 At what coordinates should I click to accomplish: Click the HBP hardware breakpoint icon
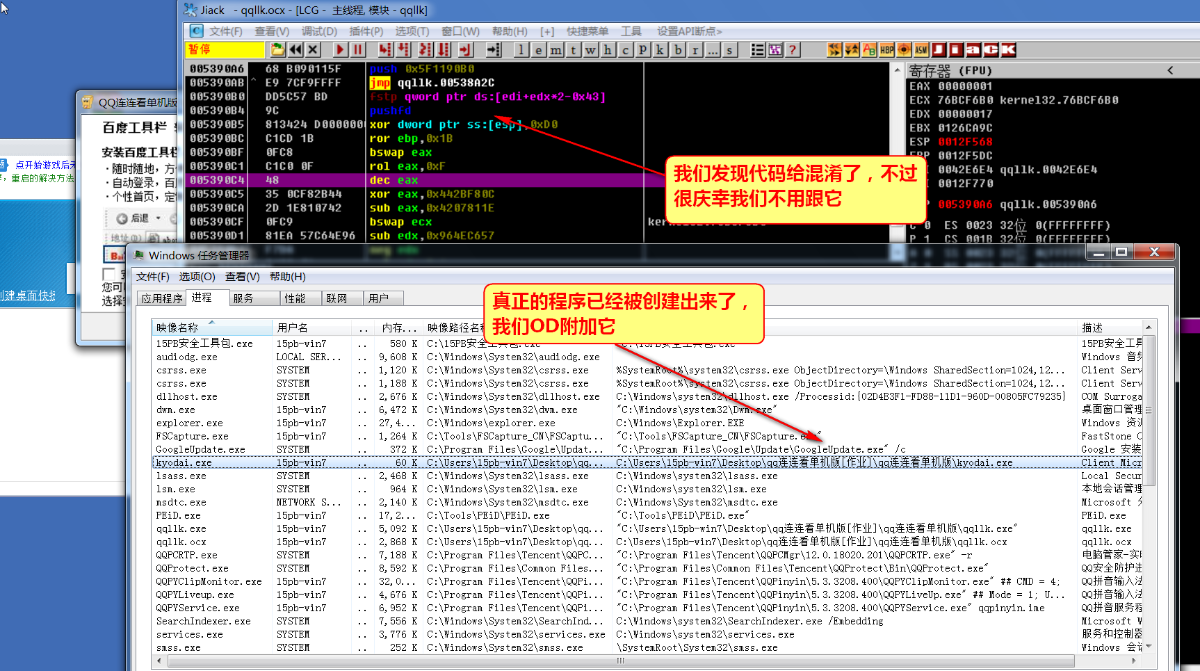coord(886,49)
